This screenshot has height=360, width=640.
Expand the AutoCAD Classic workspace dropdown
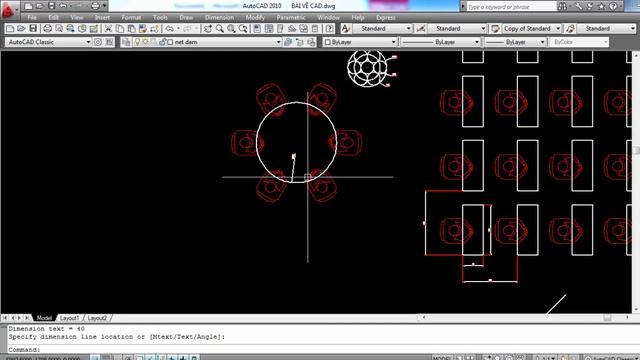pyautogui.click(x=88, y=42)
